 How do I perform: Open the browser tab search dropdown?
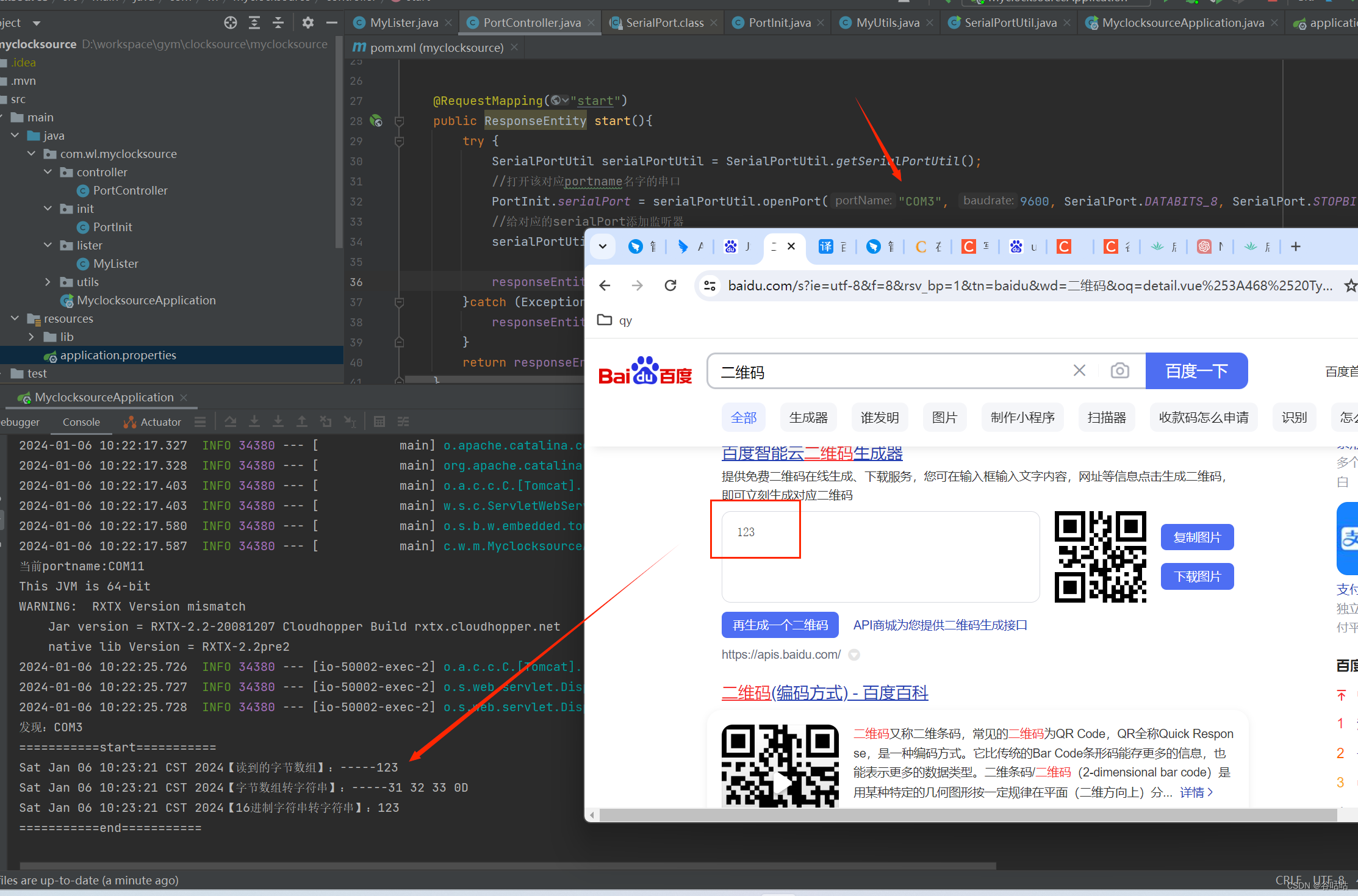[603, 246]
